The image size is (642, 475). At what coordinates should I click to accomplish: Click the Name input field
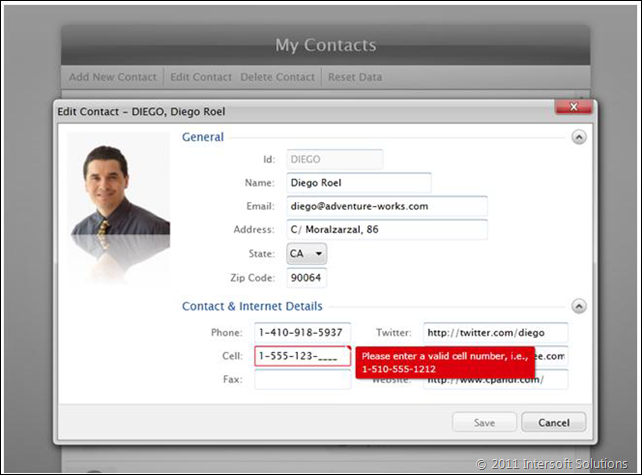point(357,183)
